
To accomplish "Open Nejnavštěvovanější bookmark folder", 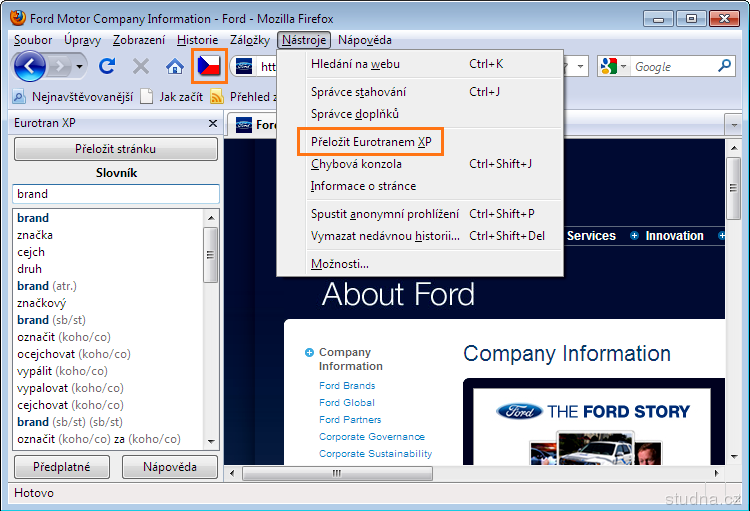I will click(73, 97).
